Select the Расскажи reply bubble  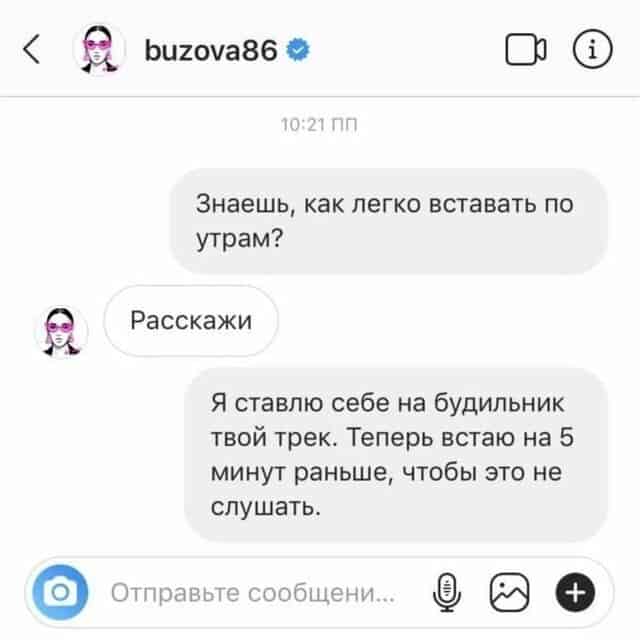pos(191,320)
